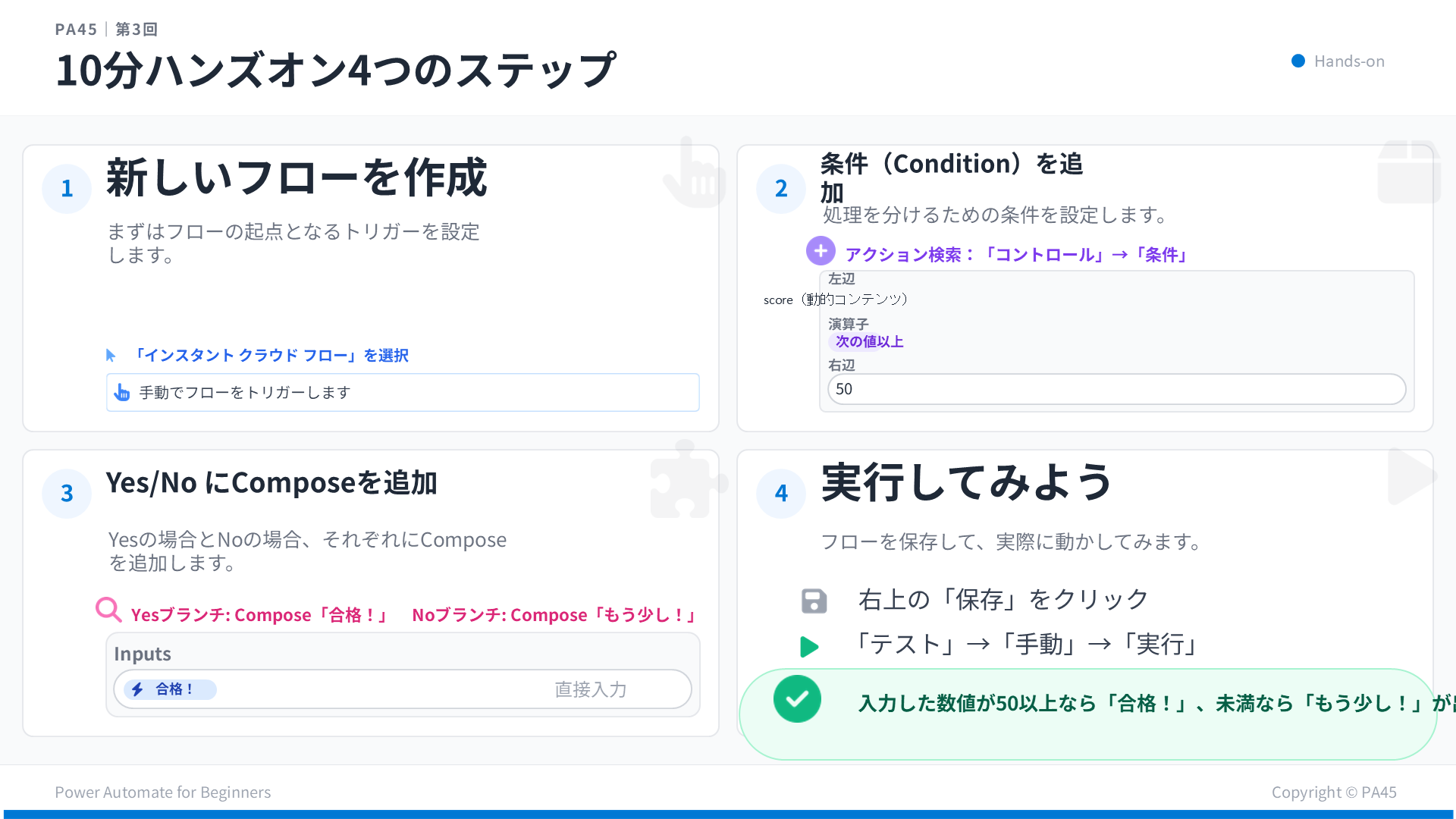Click the right-side value field containing 50
Image resolution: width=1456 pixels, height=819 pixels.
click(x=1116, y=389)
